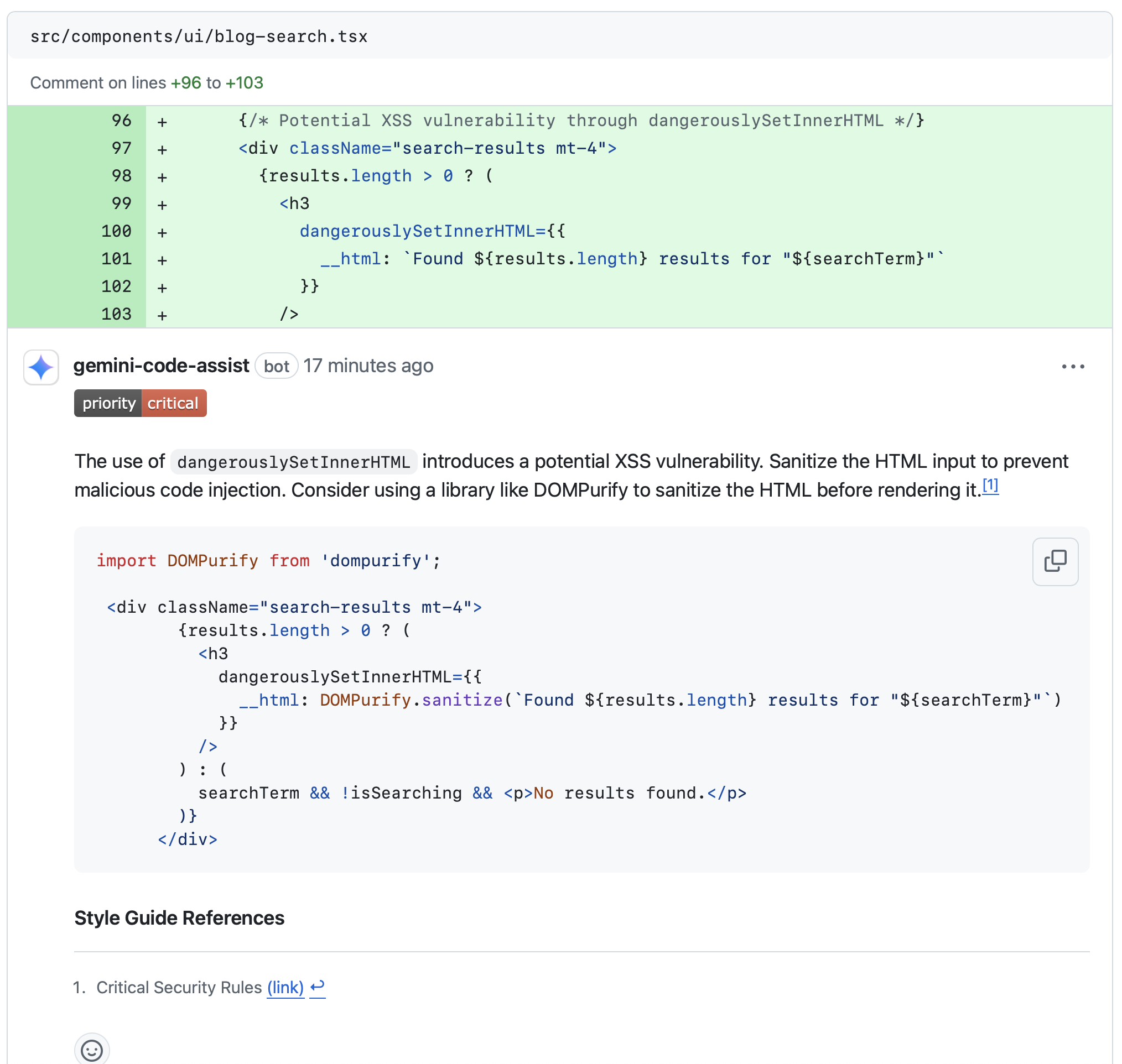Viewport: 1122px width, 1064px height.
Task: Open the Critical Security Rules (link)
Action: click(x=285, y=988)
